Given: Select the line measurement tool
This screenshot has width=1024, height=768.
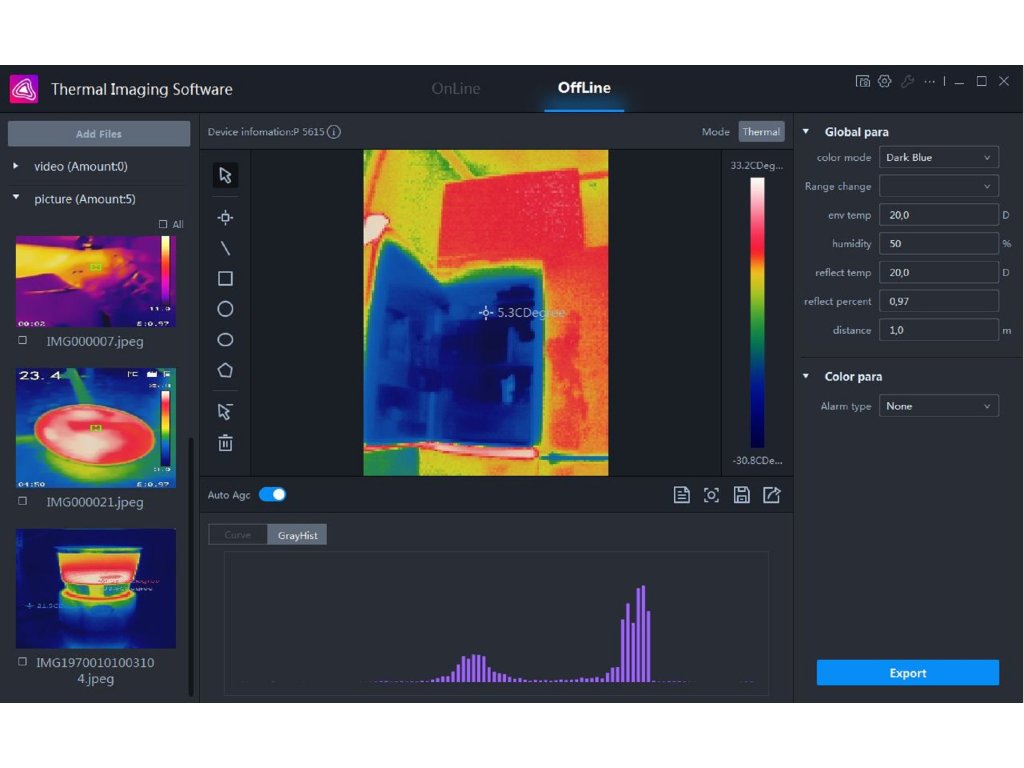Looking at the screenshot, I should 225,248.
